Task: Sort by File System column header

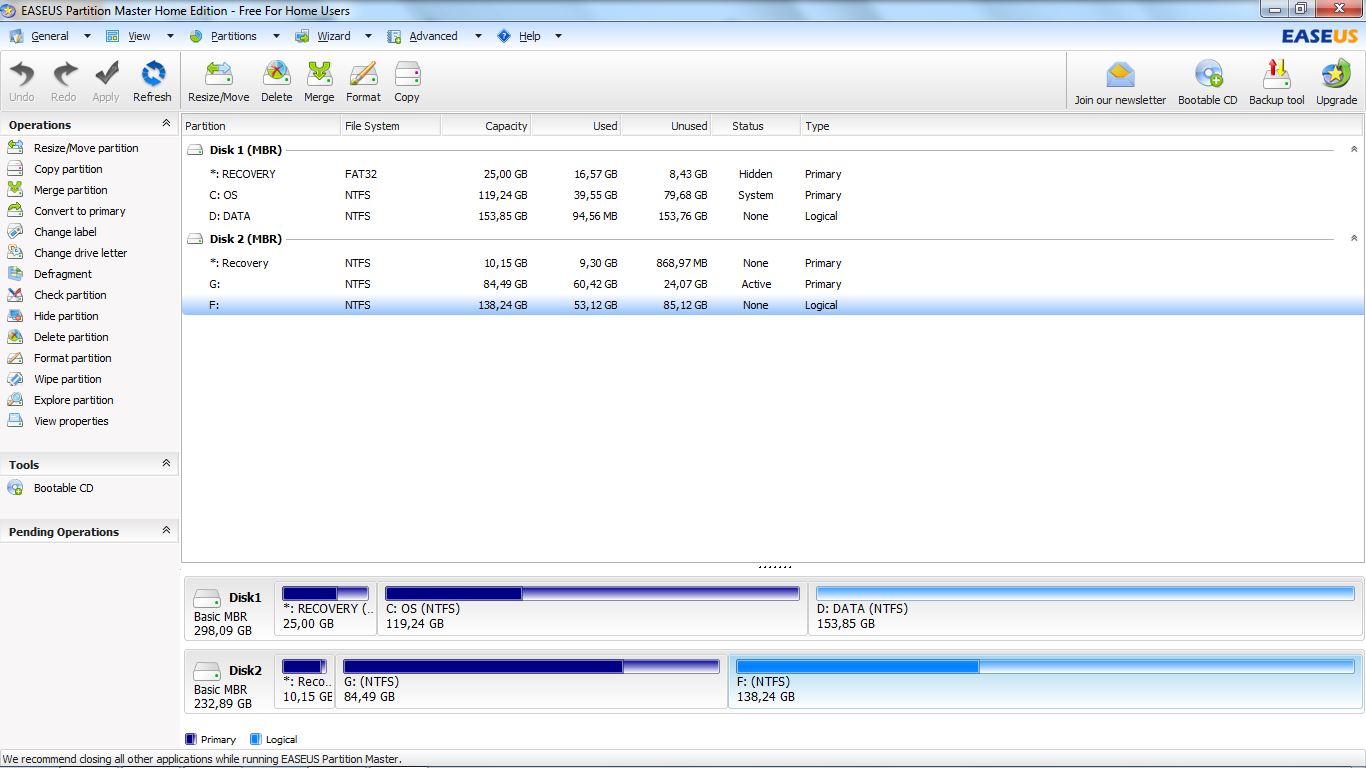Action: [x=390, y=126]
